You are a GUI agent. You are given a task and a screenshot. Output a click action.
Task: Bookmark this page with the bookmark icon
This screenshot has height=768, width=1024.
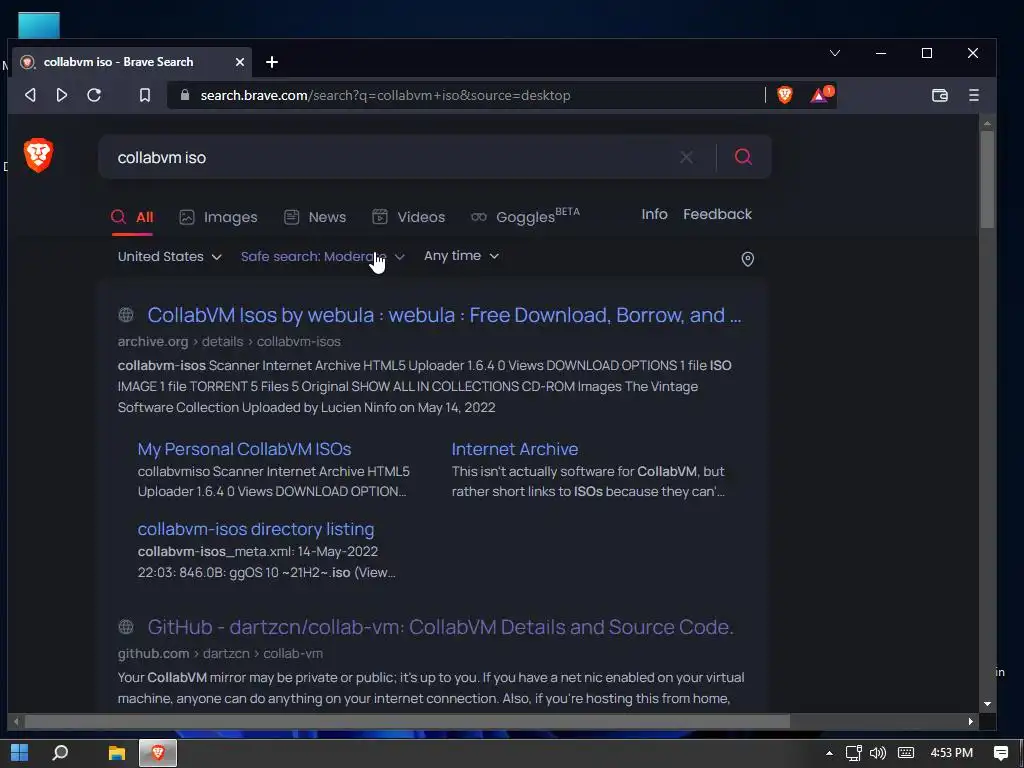(x=145, y=95)
